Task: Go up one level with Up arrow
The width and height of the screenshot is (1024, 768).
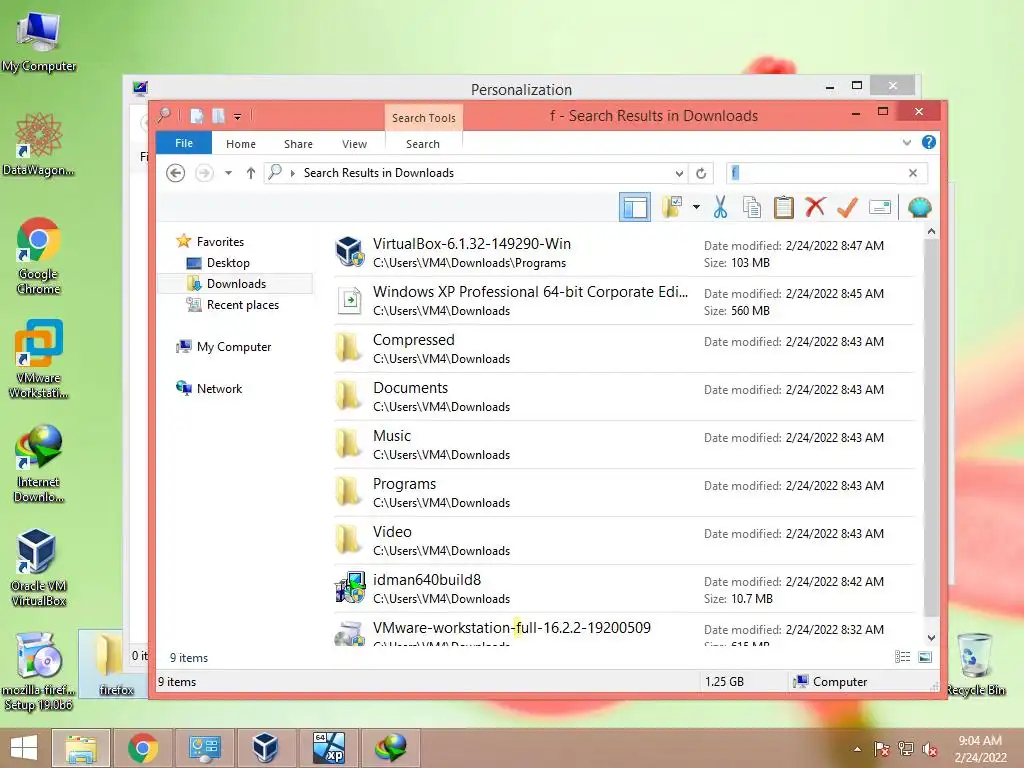Action: (251, 173)
